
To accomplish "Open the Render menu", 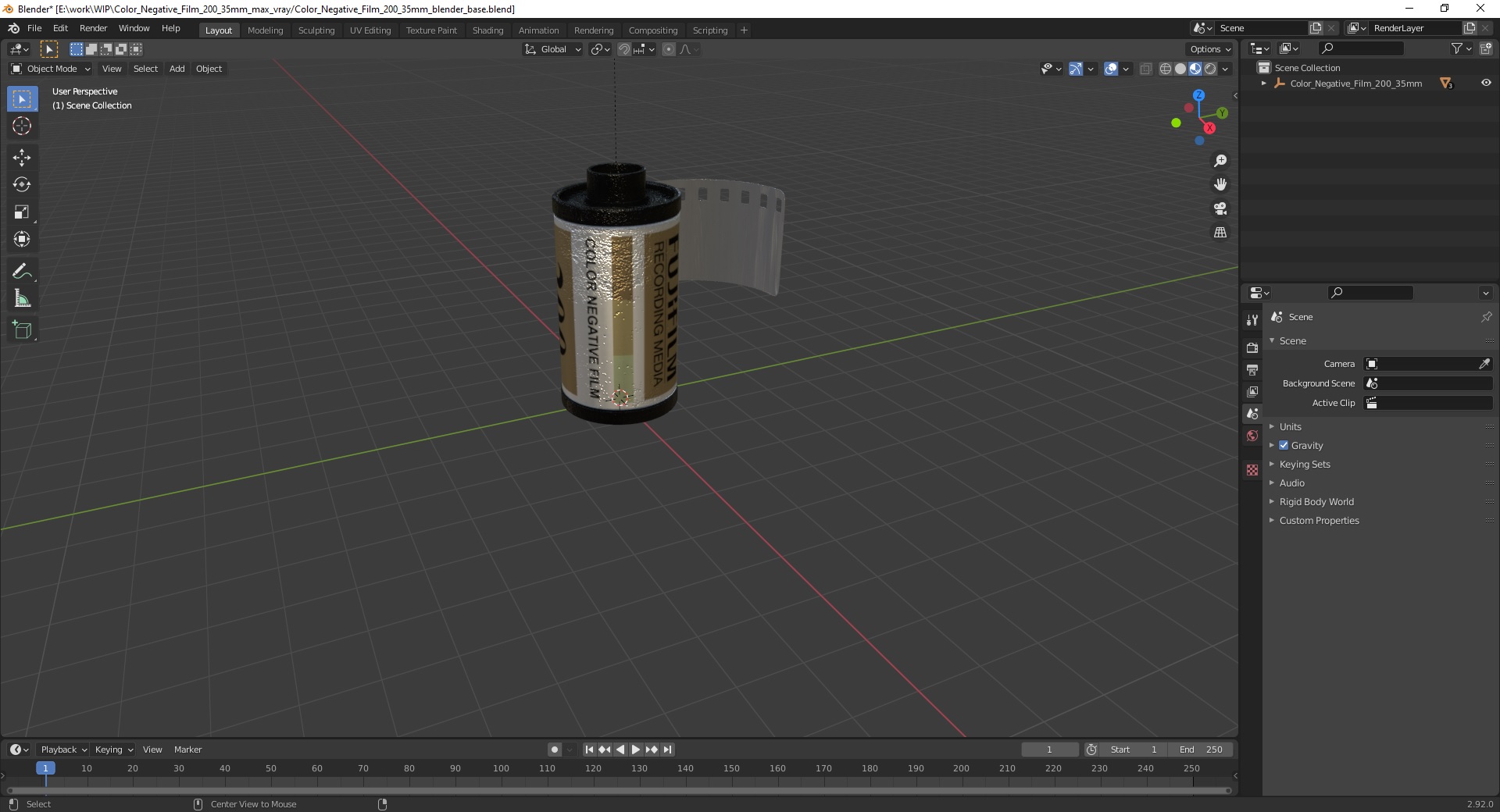I will (x=93, y=28).
